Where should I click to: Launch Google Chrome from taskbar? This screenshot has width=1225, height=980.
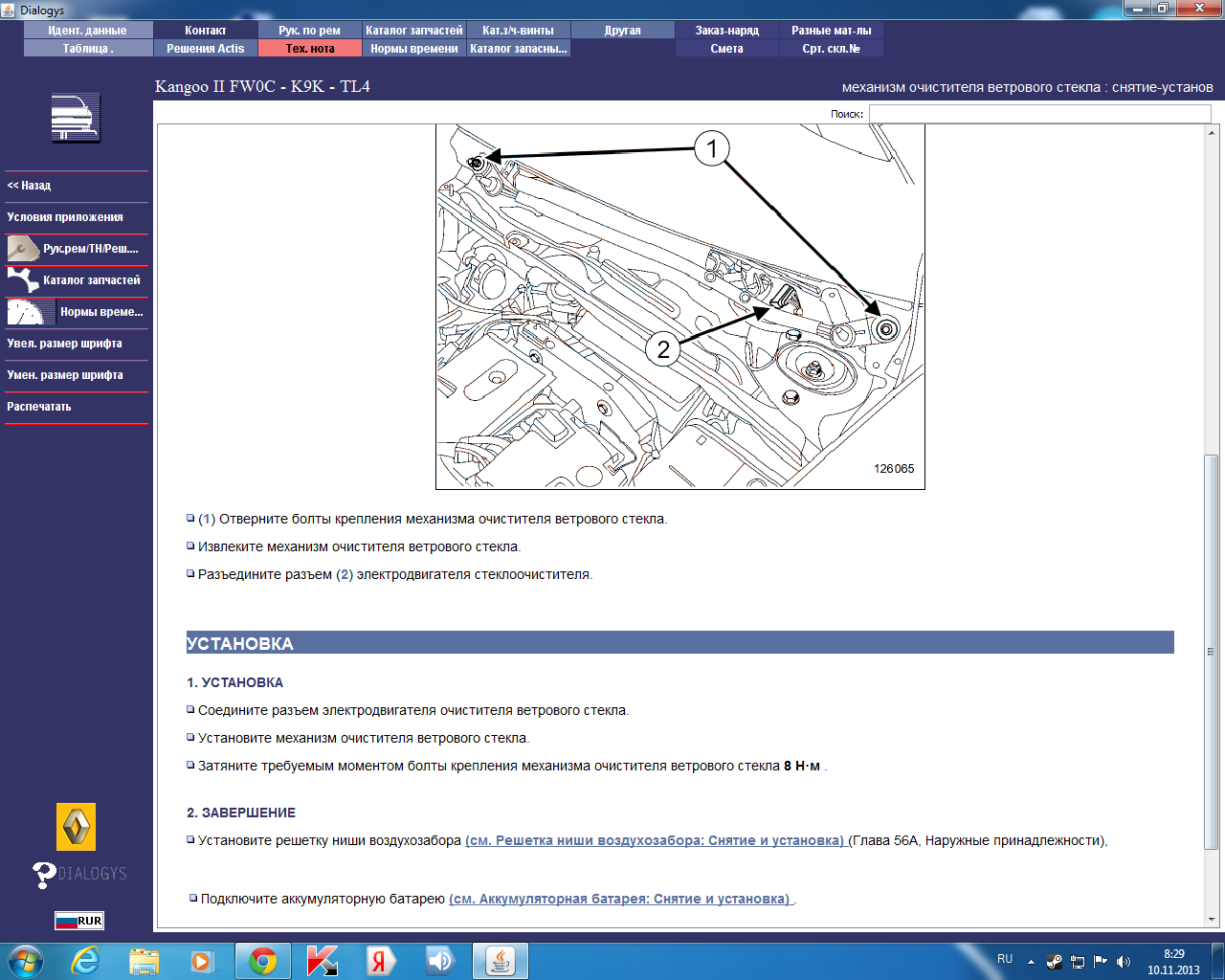(x=263, y=961)
